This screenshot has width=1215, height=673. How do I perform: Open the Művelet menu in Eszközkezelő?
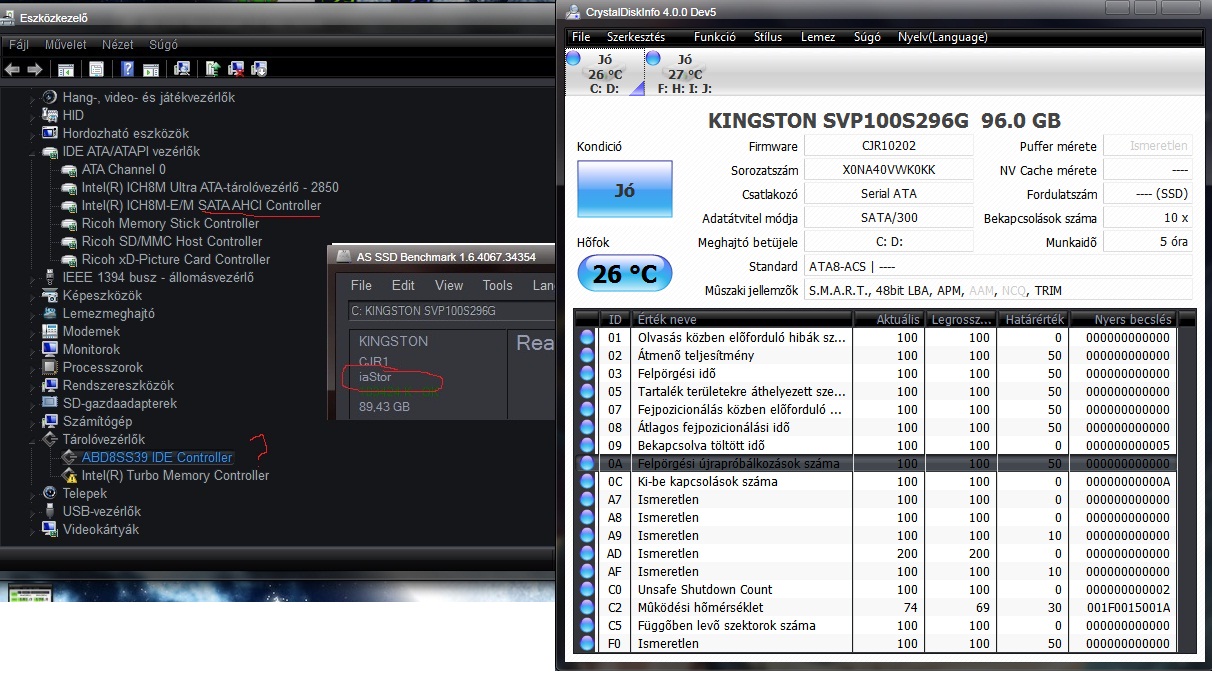(66, 45)
